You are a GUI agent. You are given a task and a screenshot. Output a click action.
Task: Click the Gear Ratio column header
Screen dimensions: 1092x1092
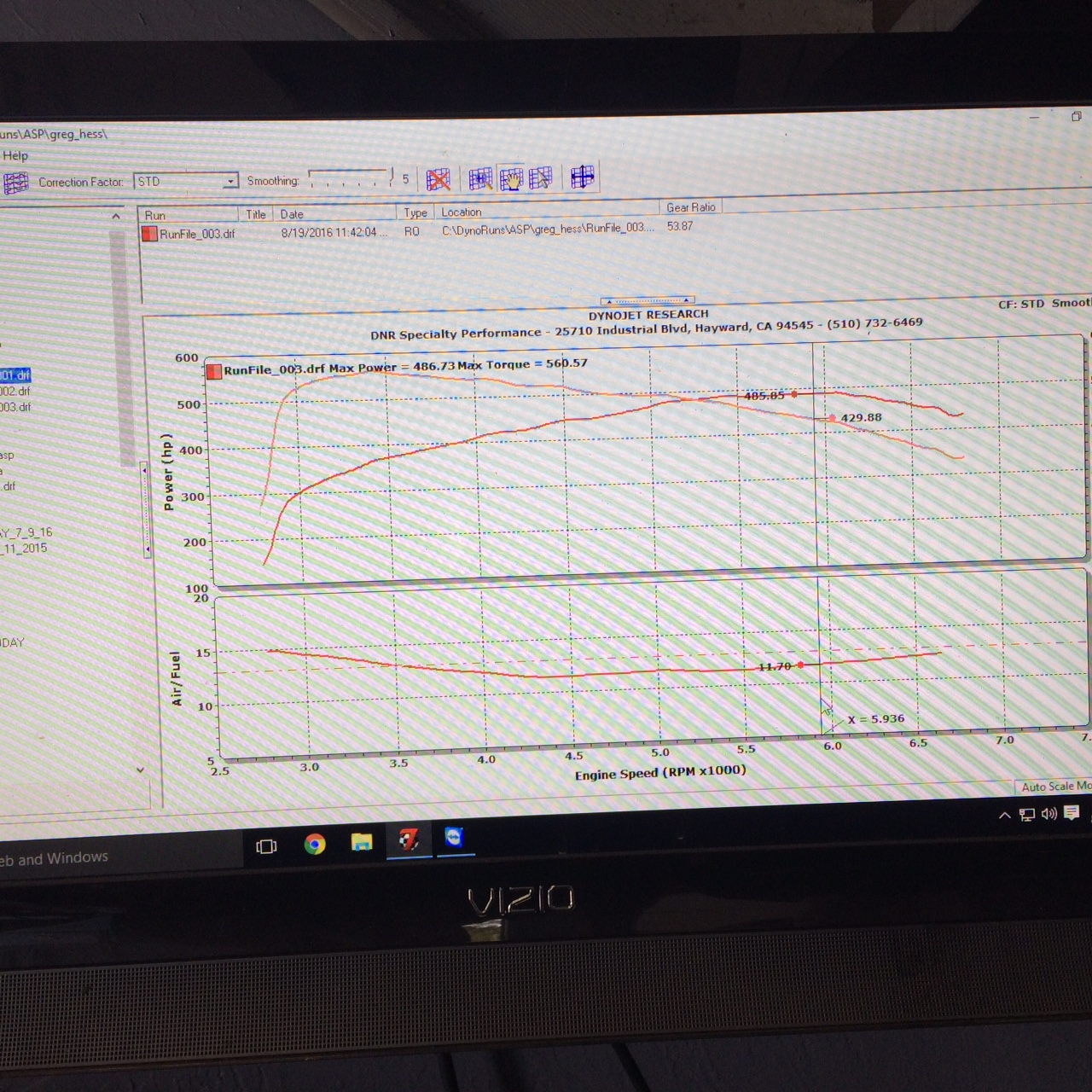[x=691, y=207]
